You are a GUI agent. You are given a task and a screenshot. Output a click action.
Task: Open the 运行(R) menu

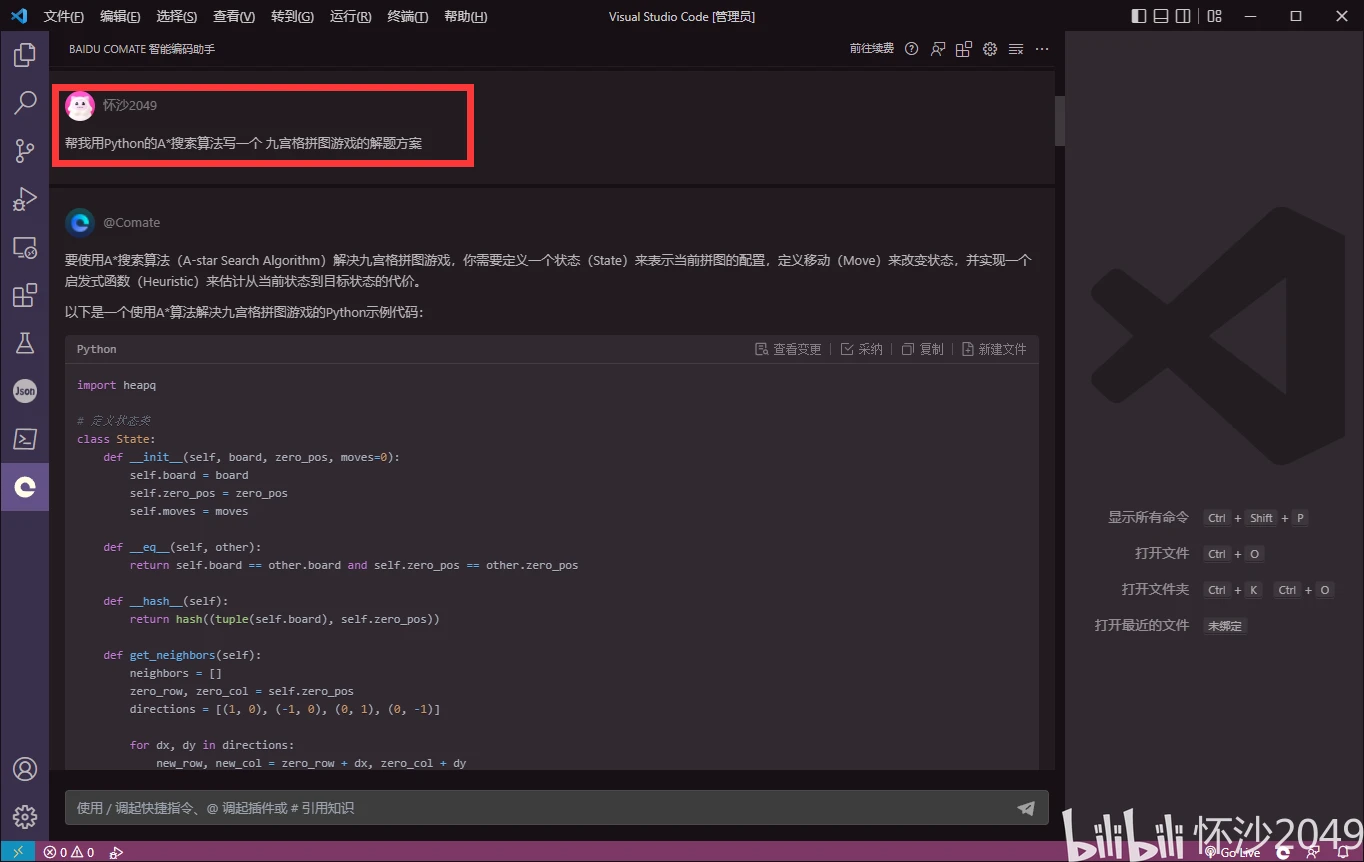click(350, 17)
